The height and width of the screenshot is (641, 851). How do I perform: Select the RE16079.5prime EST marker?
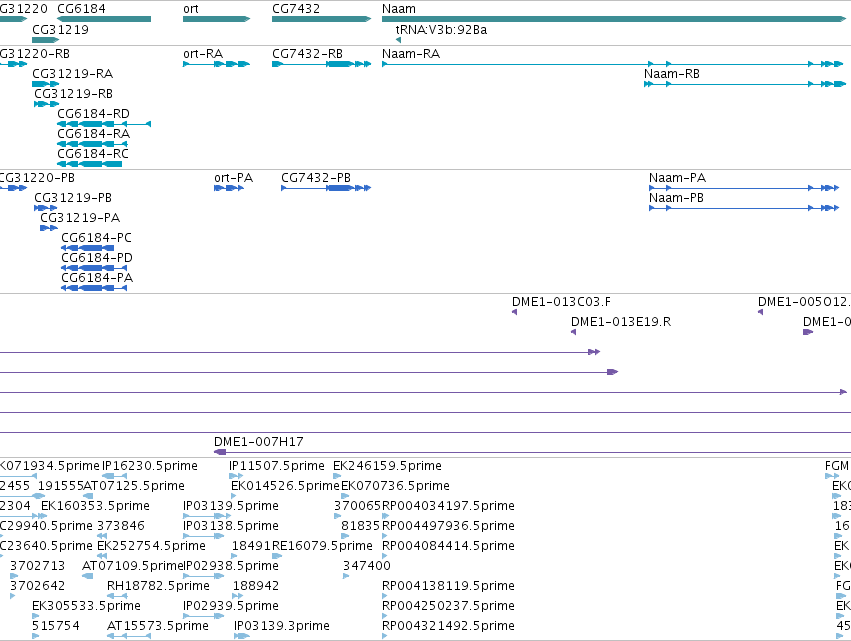point(277,556)
